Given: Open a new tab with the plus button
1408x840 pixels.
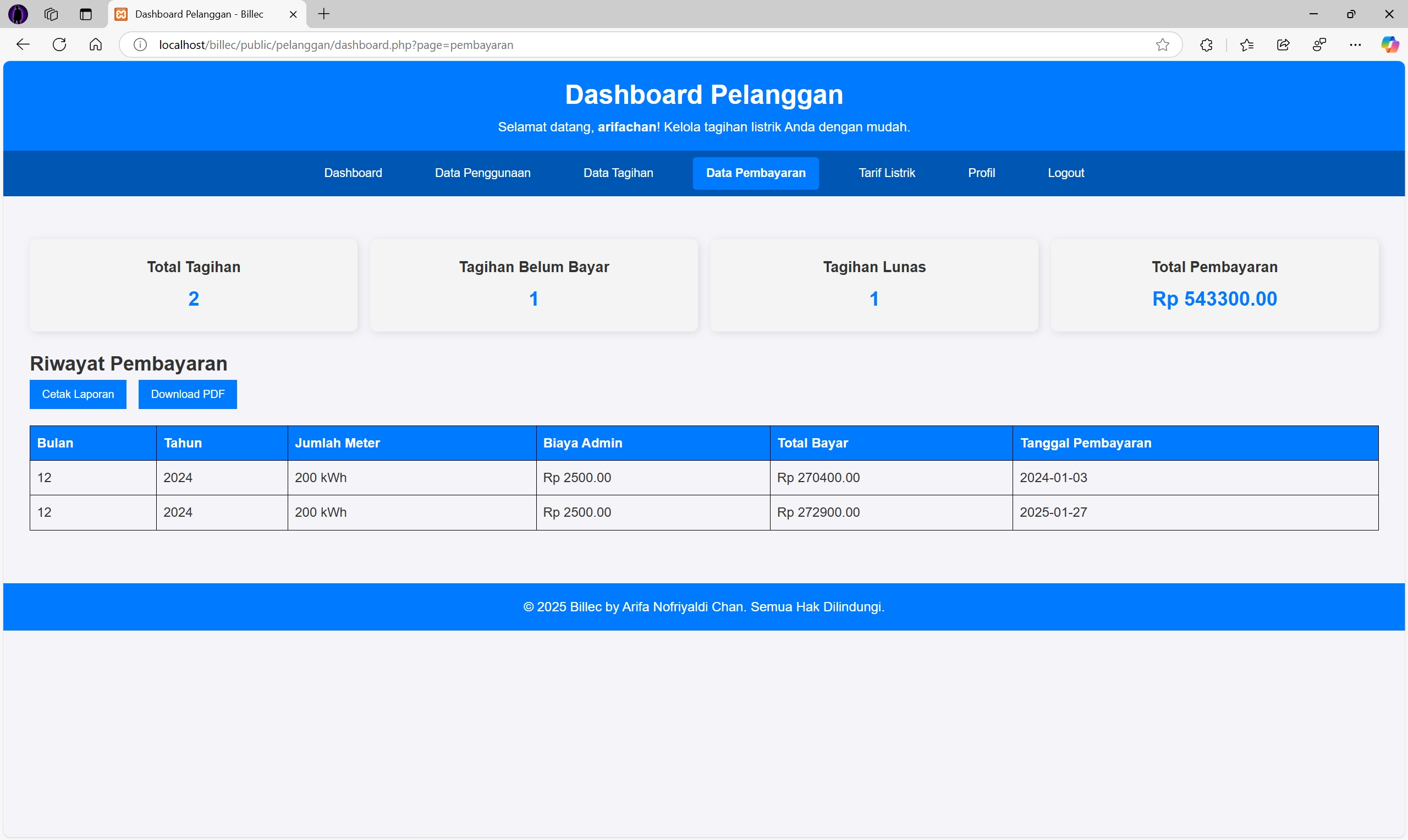Looking at the screenshot, I should tap(324, 14).
